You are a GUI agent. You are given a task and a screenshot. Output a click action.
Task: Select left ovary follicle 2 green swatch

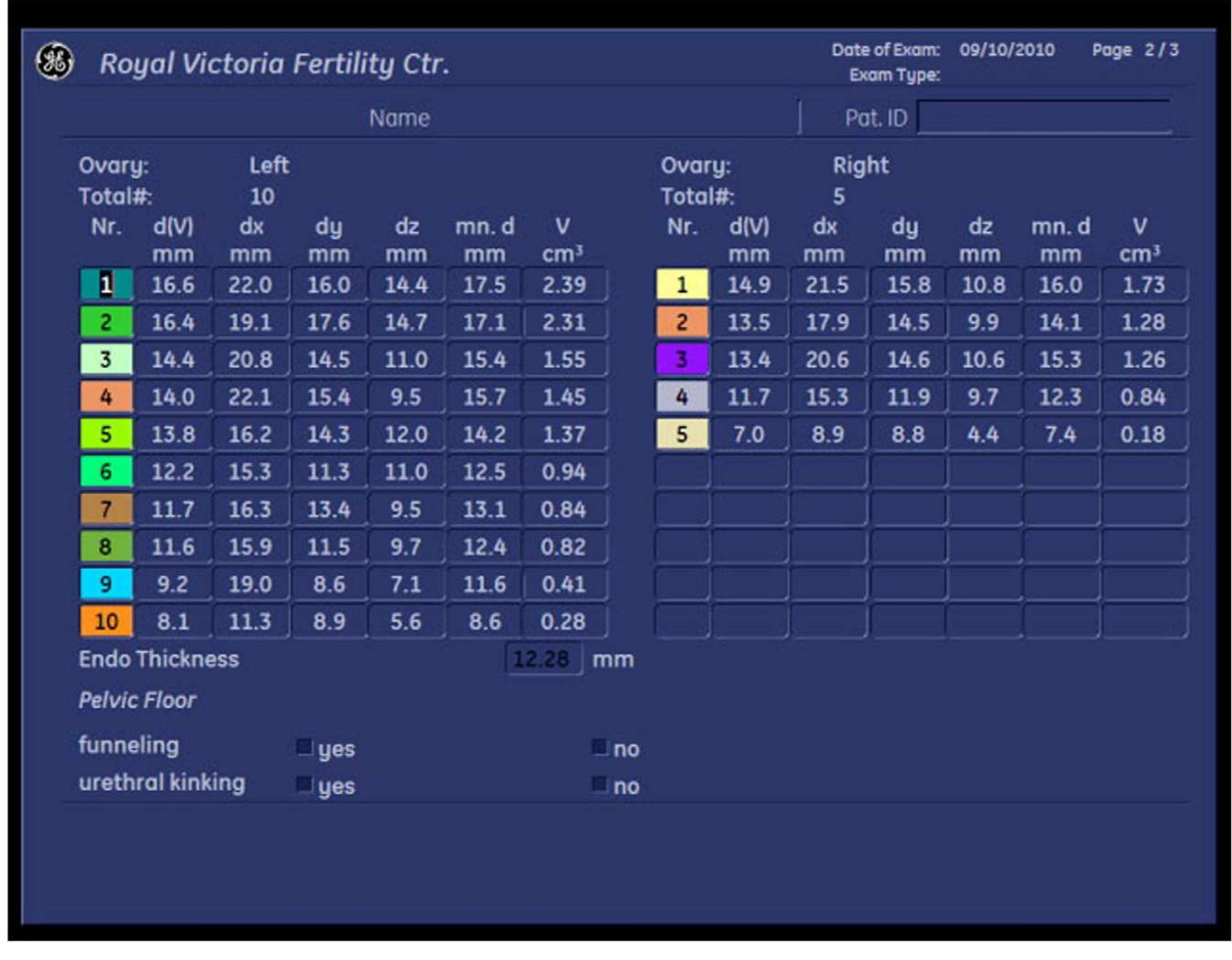[106, 322]
